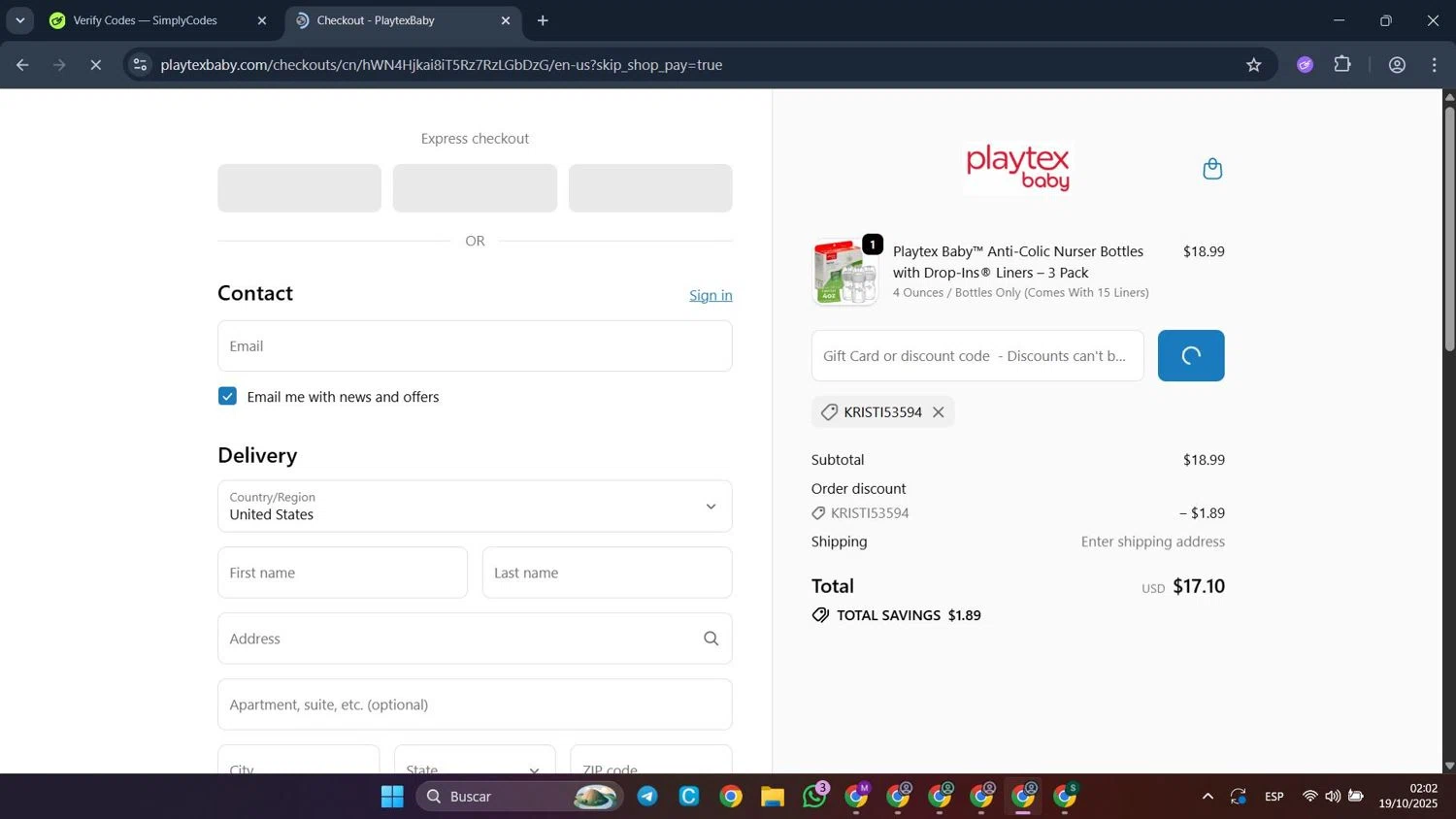
Task: Show hidden system tray icons
Action: (x=1208, y=797)
